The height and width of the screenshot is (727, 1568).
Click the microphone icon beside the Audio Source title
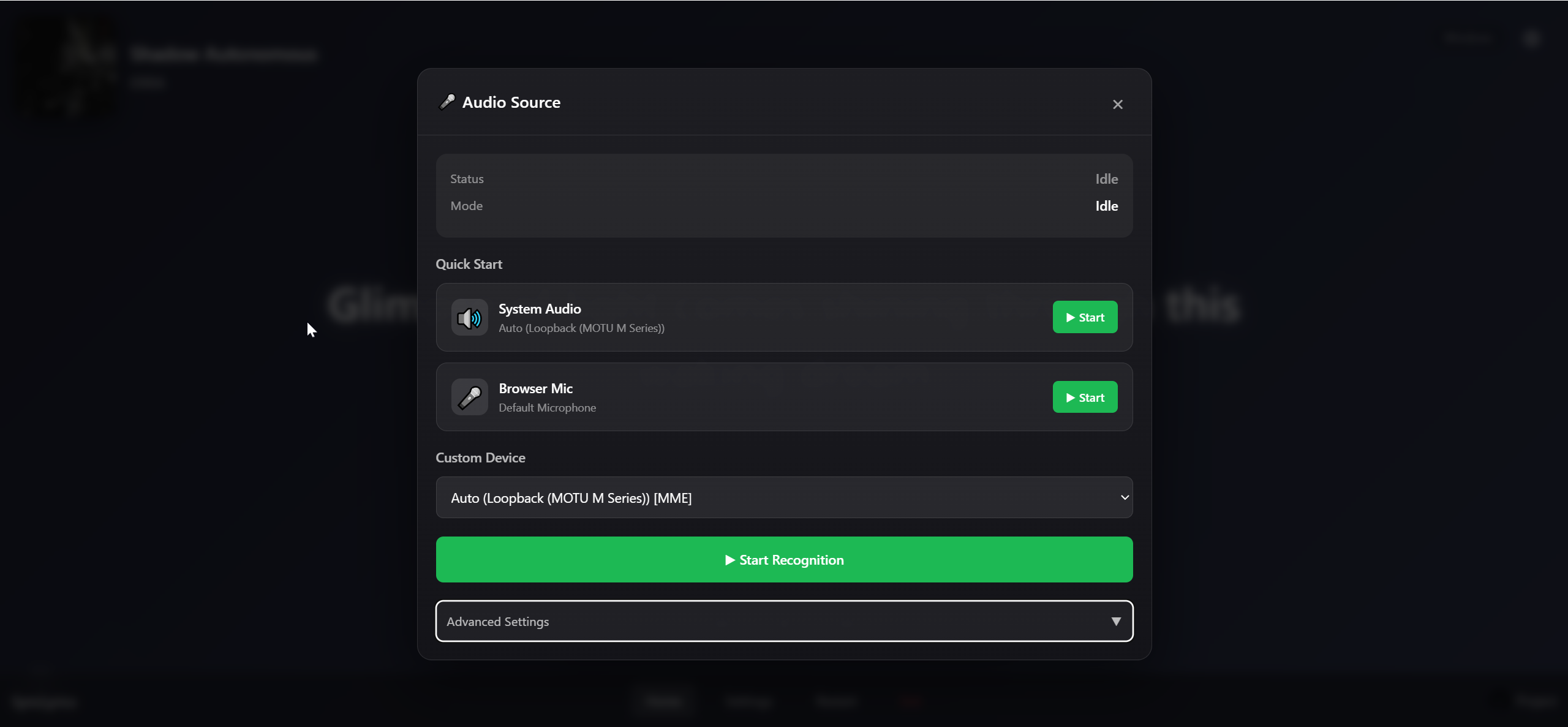pos(447,102)
